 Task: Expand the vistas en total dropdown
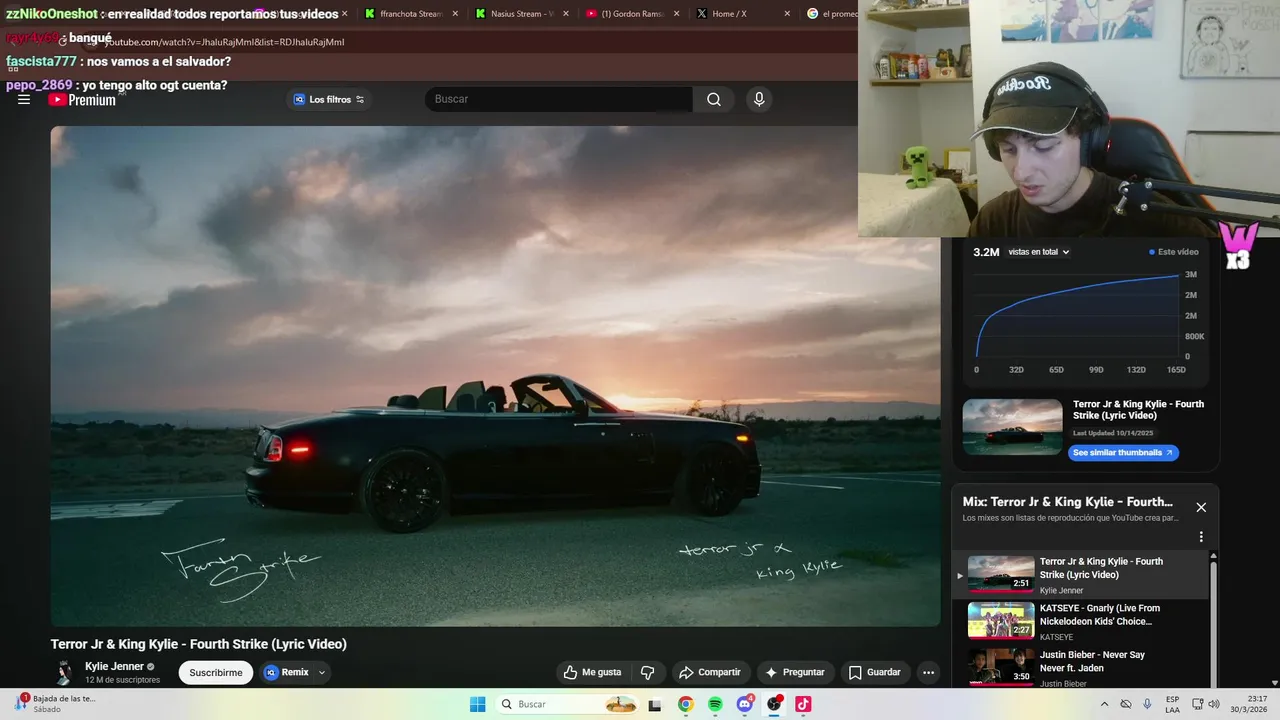1039,252
